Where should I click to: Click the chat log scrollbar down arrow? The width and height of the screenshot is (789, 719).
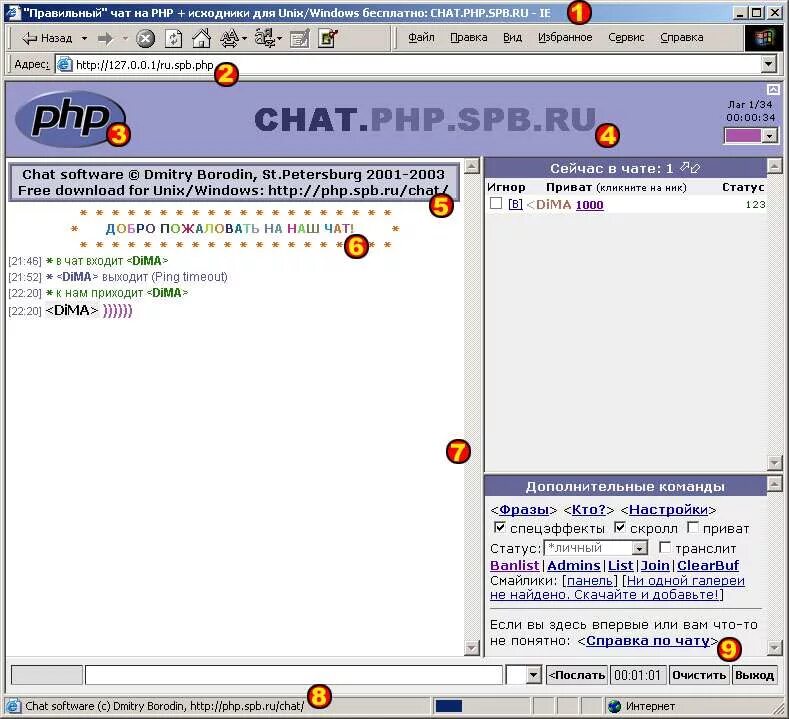coord(471,648)
